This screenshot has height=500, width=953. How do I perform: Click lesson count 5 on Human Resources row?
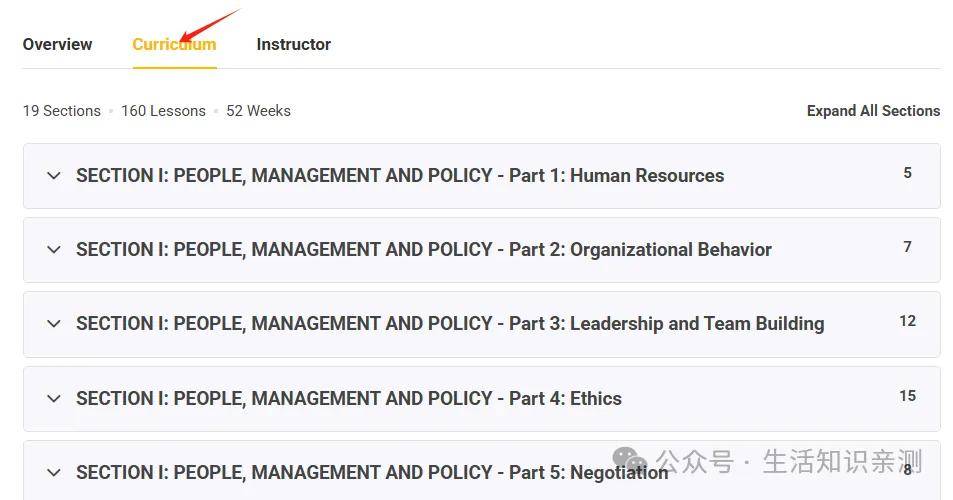coord(907,173)
